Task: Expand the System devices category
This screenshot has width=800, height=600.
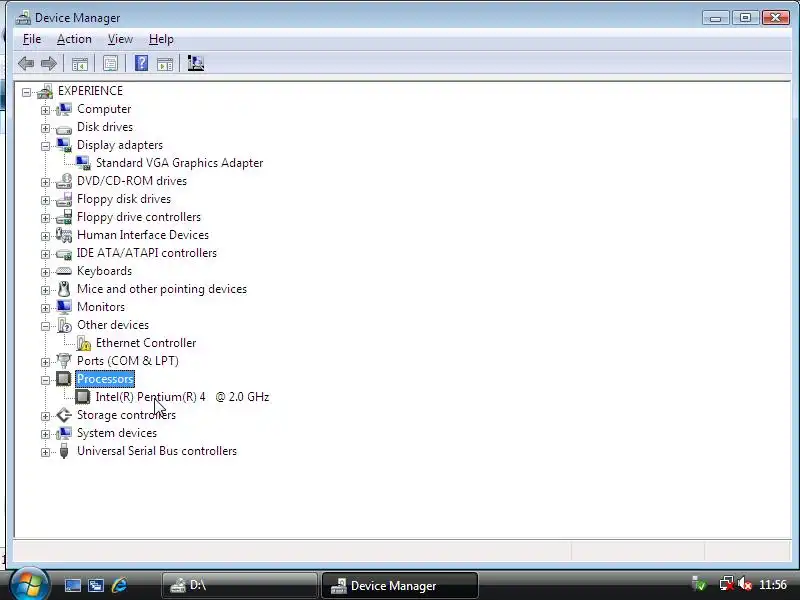Action: click(45, 434)
